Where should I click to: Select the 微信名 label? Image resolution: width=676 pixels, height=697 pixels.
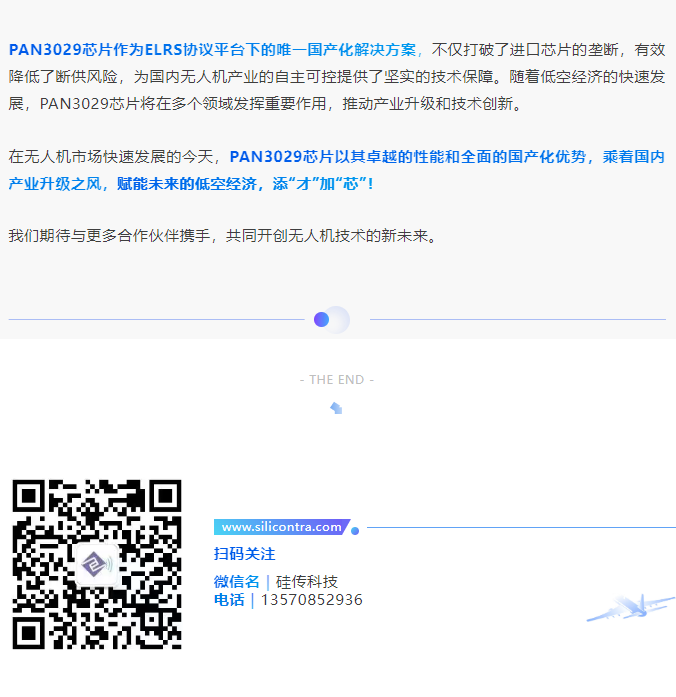click(236, 581)
